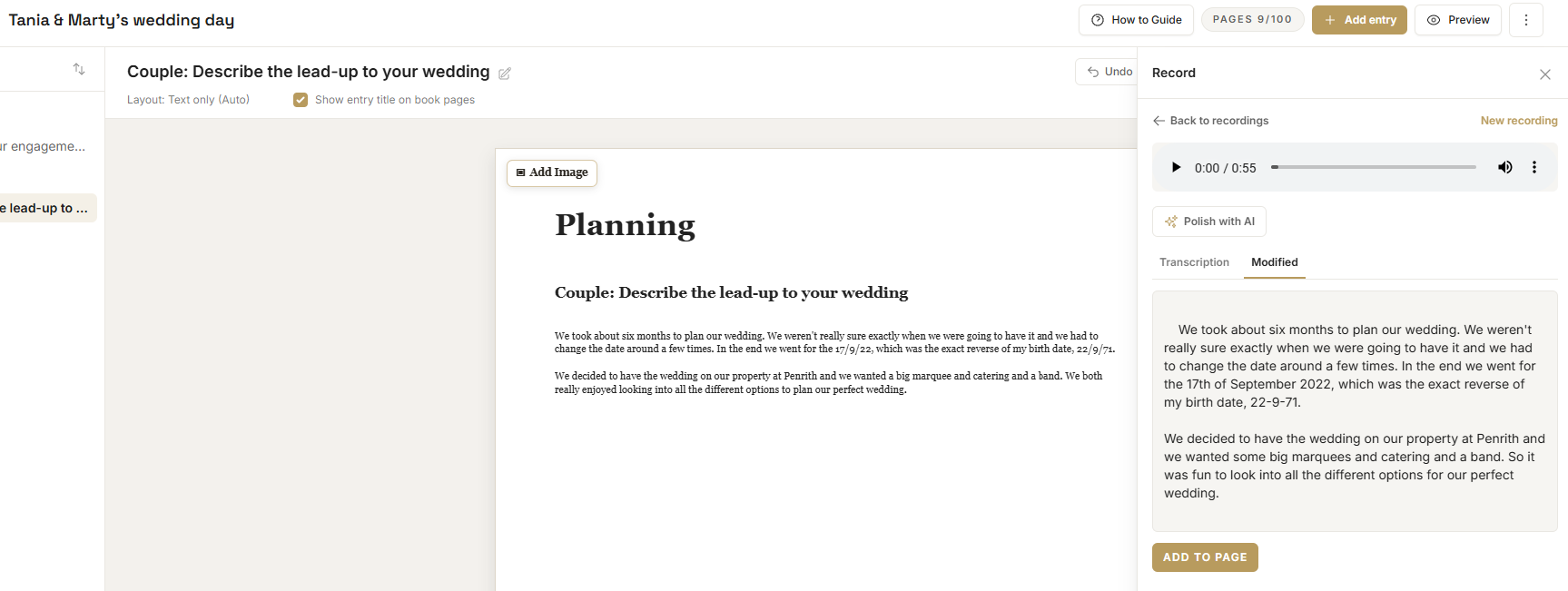Image resolution: width=1568 pixels, height=591 pixels.
Task: Click the Undo button
Action: pyautogui.click(x=1109, y=72)
